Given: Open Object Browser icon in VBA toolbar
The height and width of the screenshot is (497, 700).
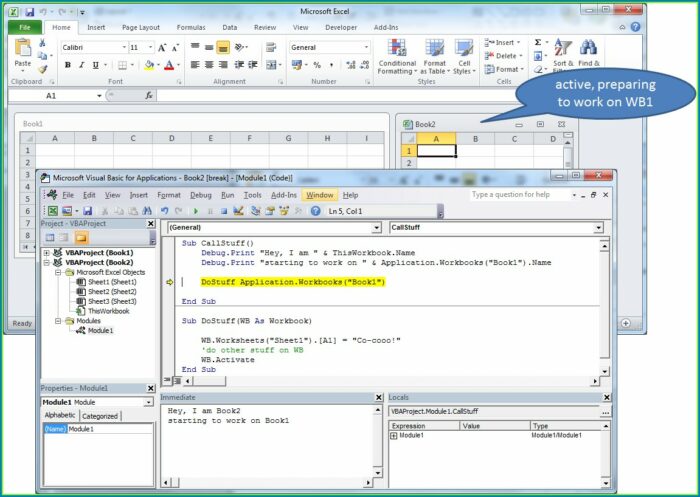Looking at the screenshot, I should (284, 211).
